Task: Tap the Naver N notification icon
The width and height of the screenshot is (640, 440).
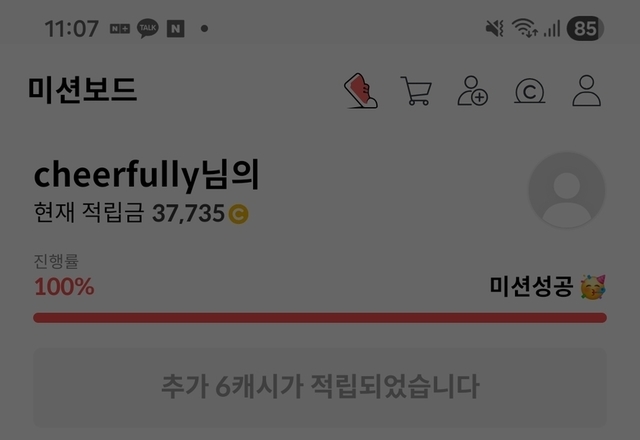Action: click(x=176, y=29)
